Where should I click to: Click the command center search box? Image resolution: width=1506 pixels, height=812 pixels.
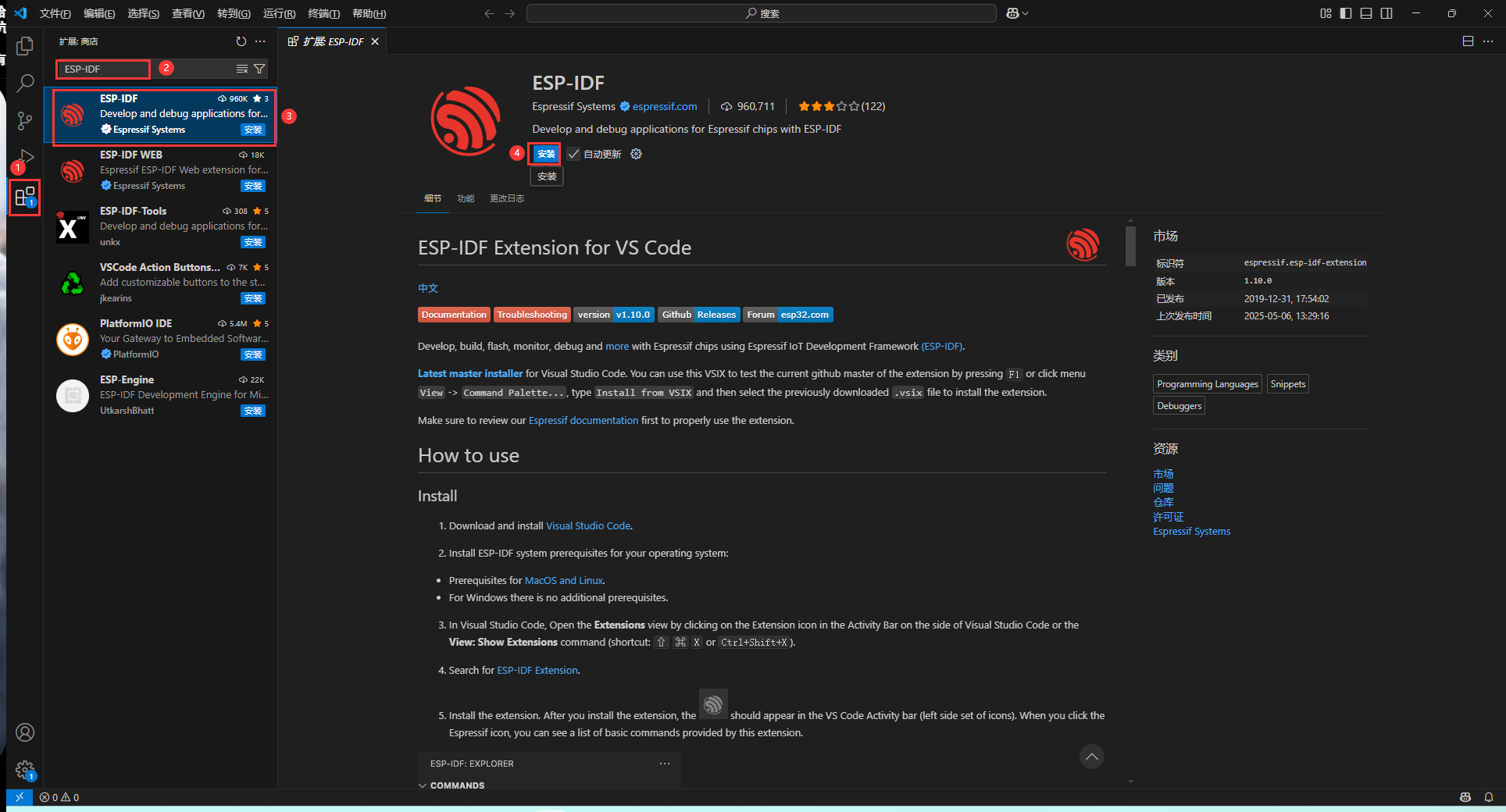[762, 13]
